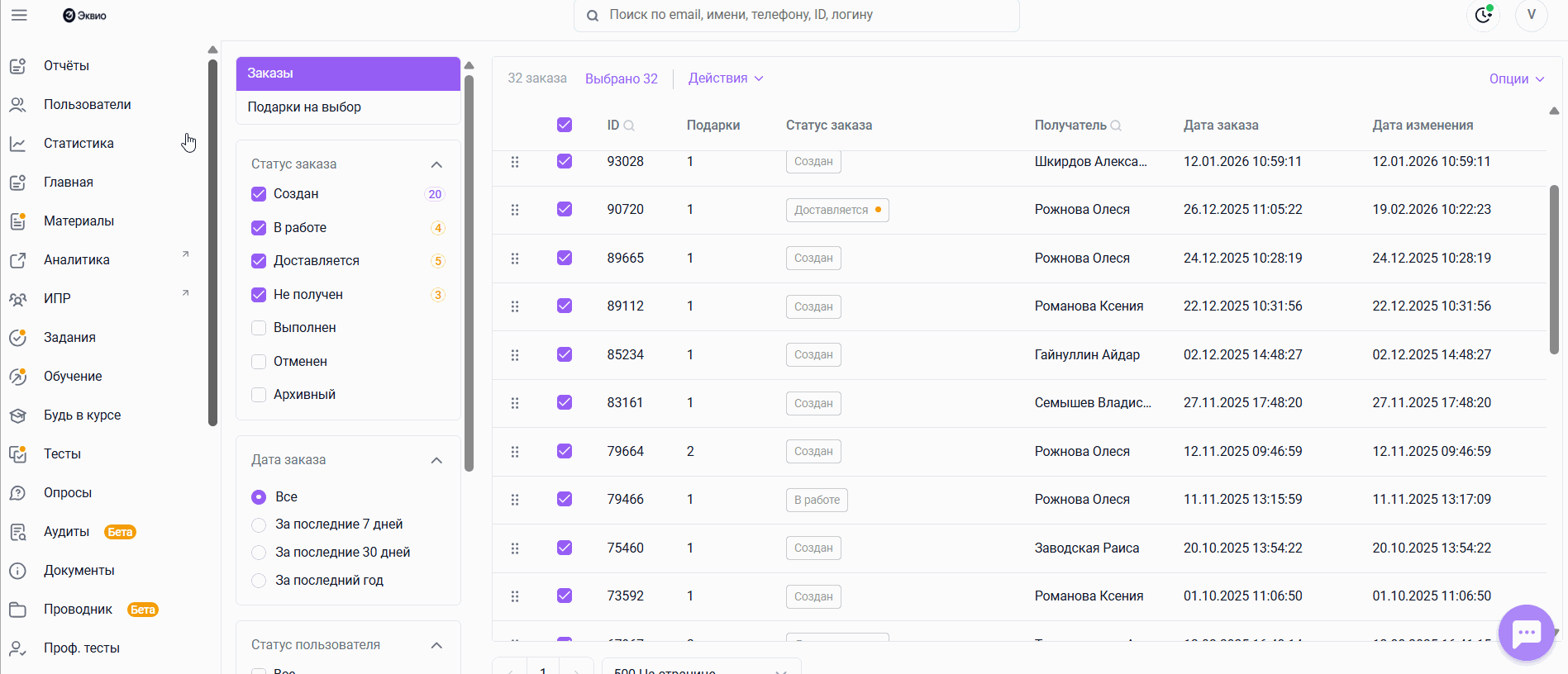This screenshot has height=674, width=1568.
Task: Switch to Подарки на выбор tab
Action: (304, 107)
